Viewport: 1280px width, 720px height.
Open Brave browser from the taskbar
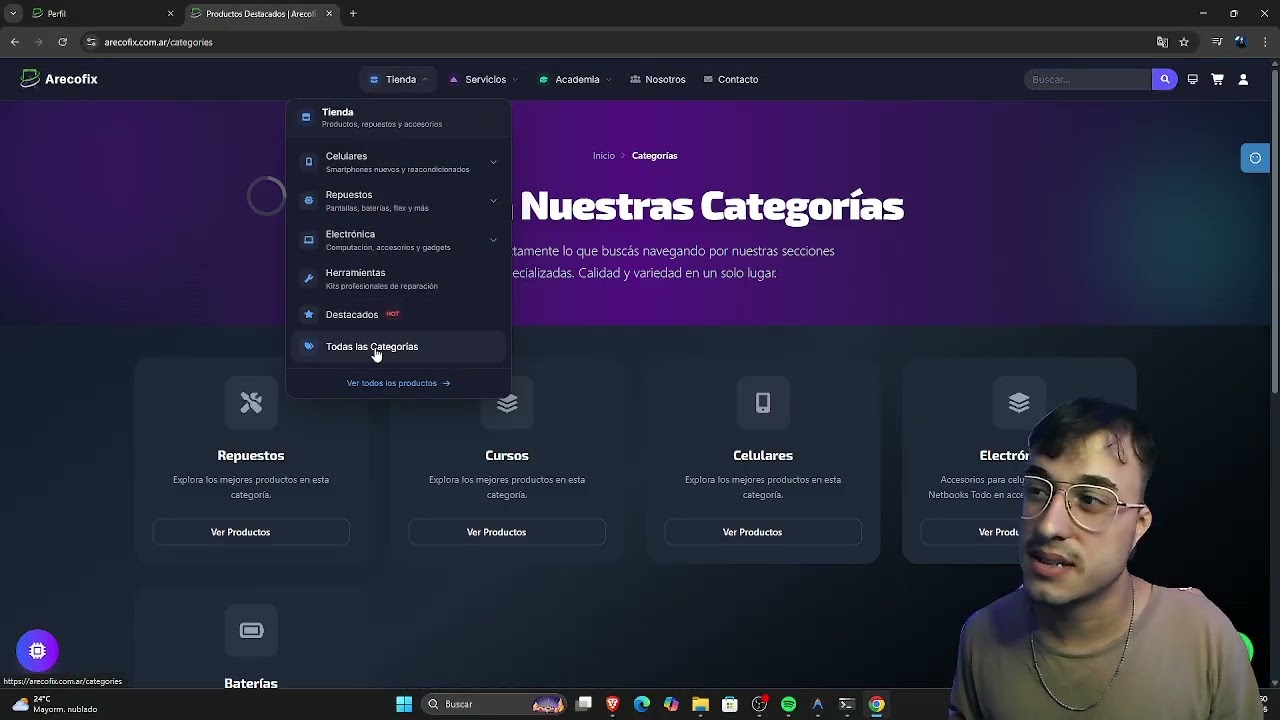click(x=612, y=704)
